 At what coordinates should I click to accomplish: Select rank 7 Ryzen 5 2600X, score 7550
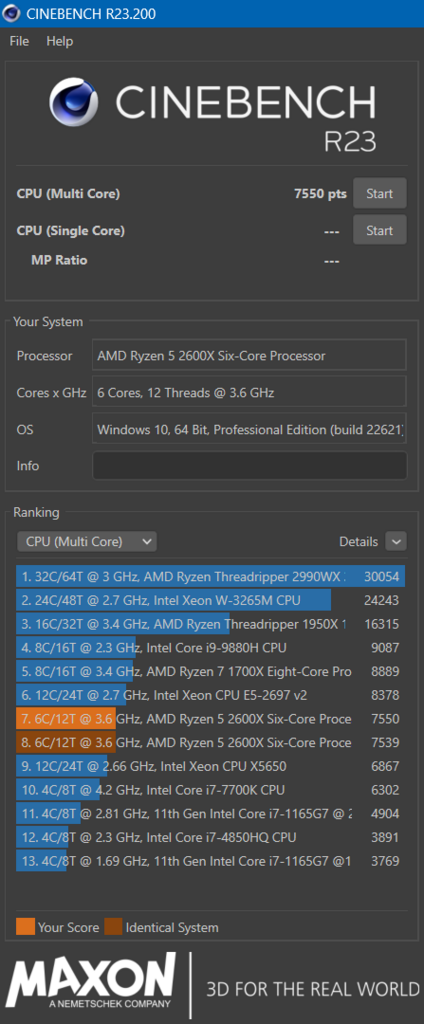pyautogui.click(x=210, y=719)
